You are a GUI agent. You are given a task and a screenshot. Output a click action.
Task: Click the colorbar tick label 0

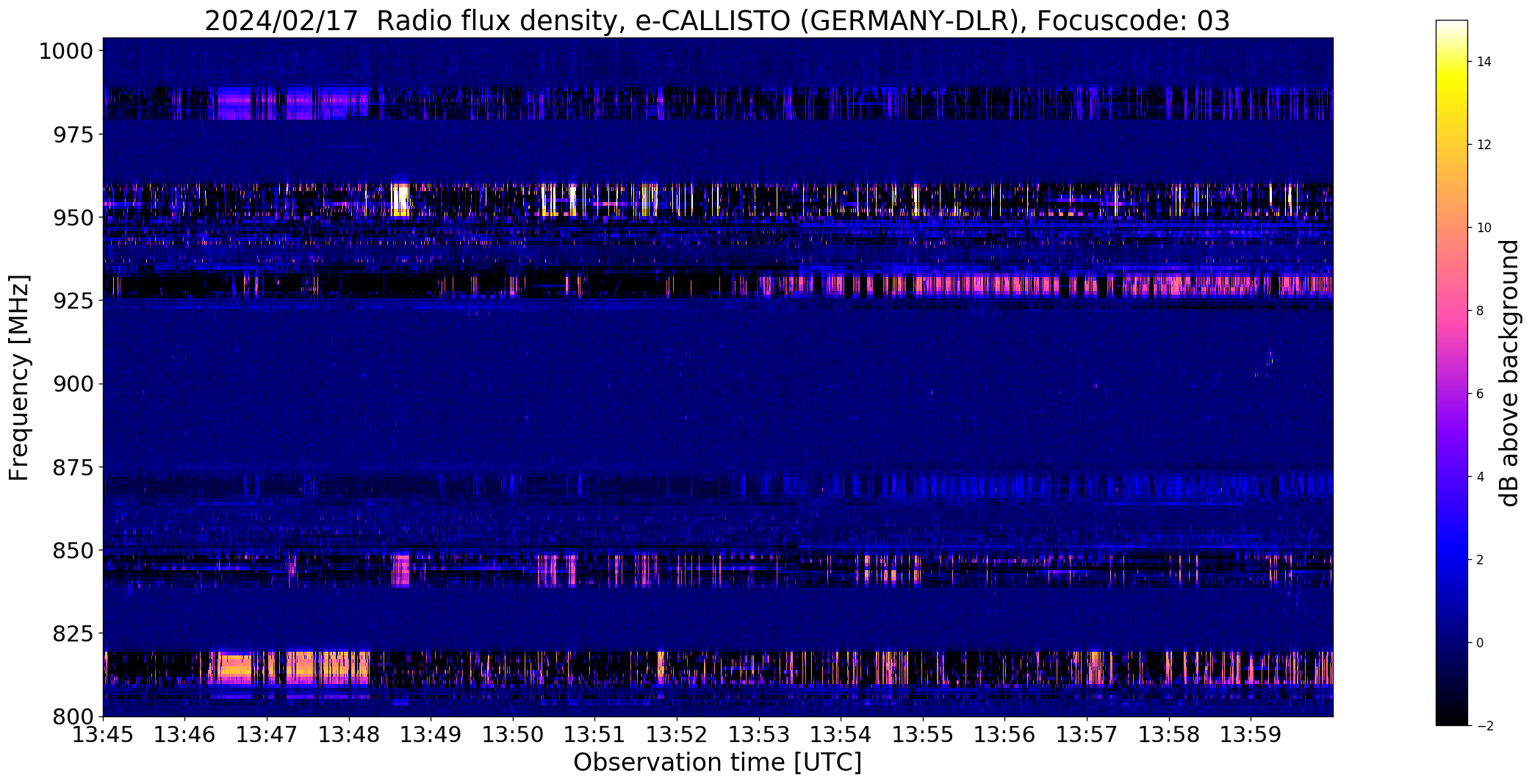pyautogui.click(x=1480, y=643)
